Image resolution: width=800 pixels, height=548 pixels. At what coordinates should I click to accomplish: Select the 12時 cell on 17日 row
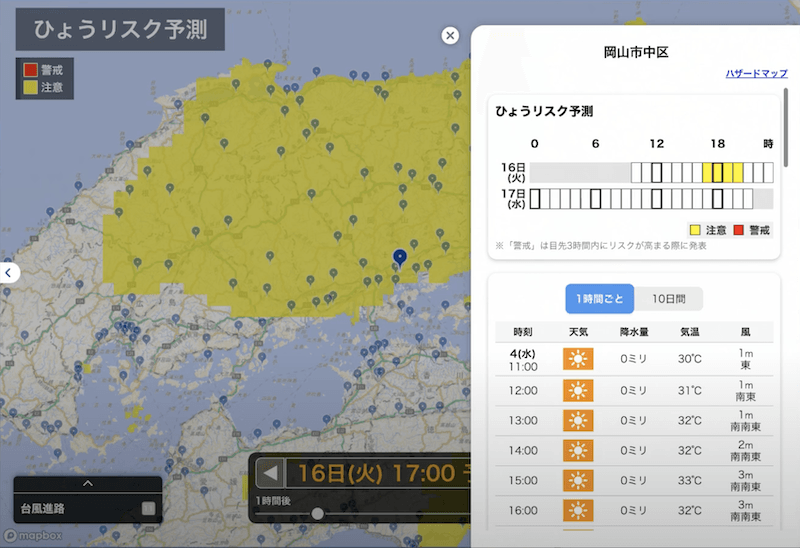click(656, 199)
